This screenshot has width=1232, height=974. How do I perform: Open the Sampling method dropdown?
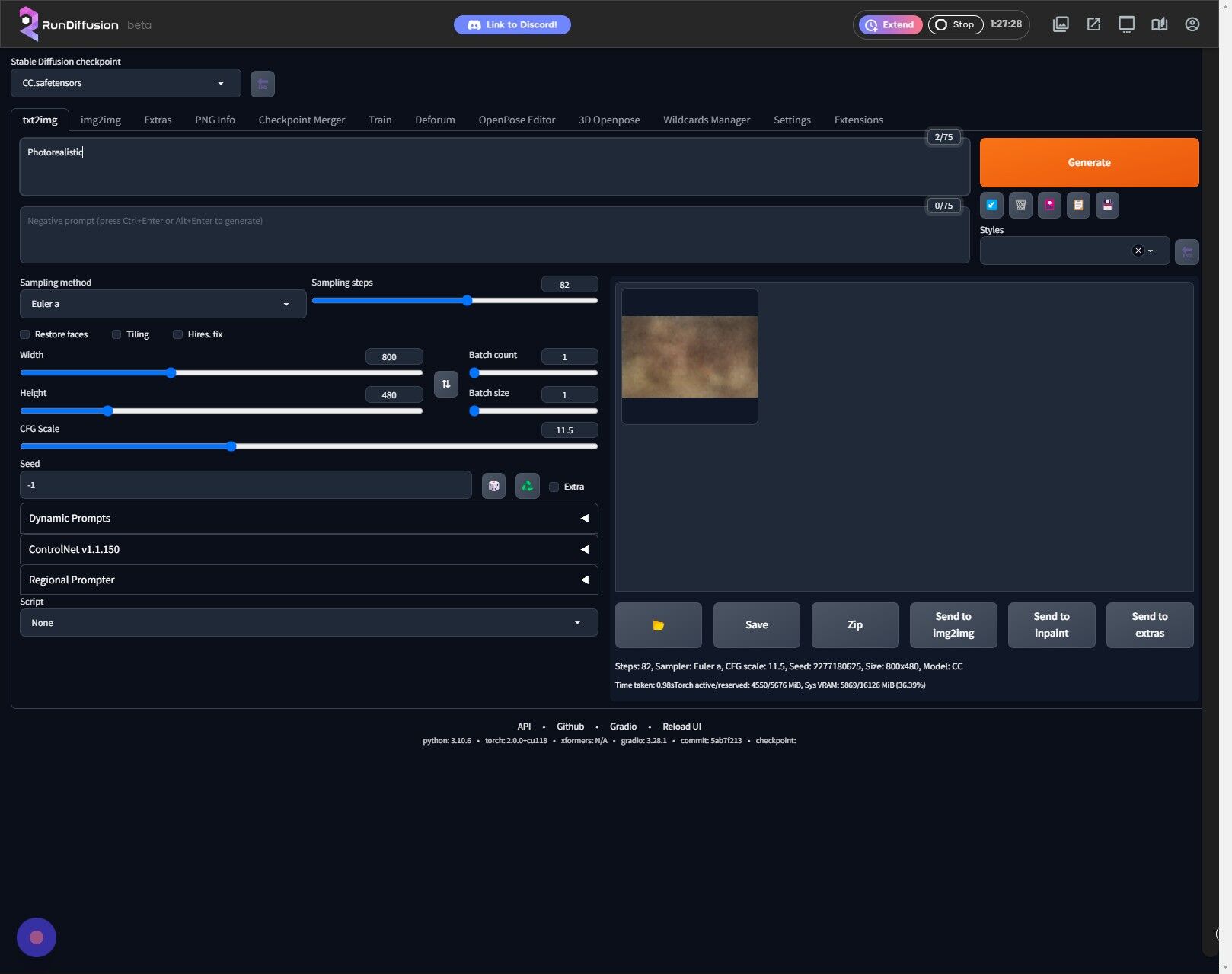[163, 304]
